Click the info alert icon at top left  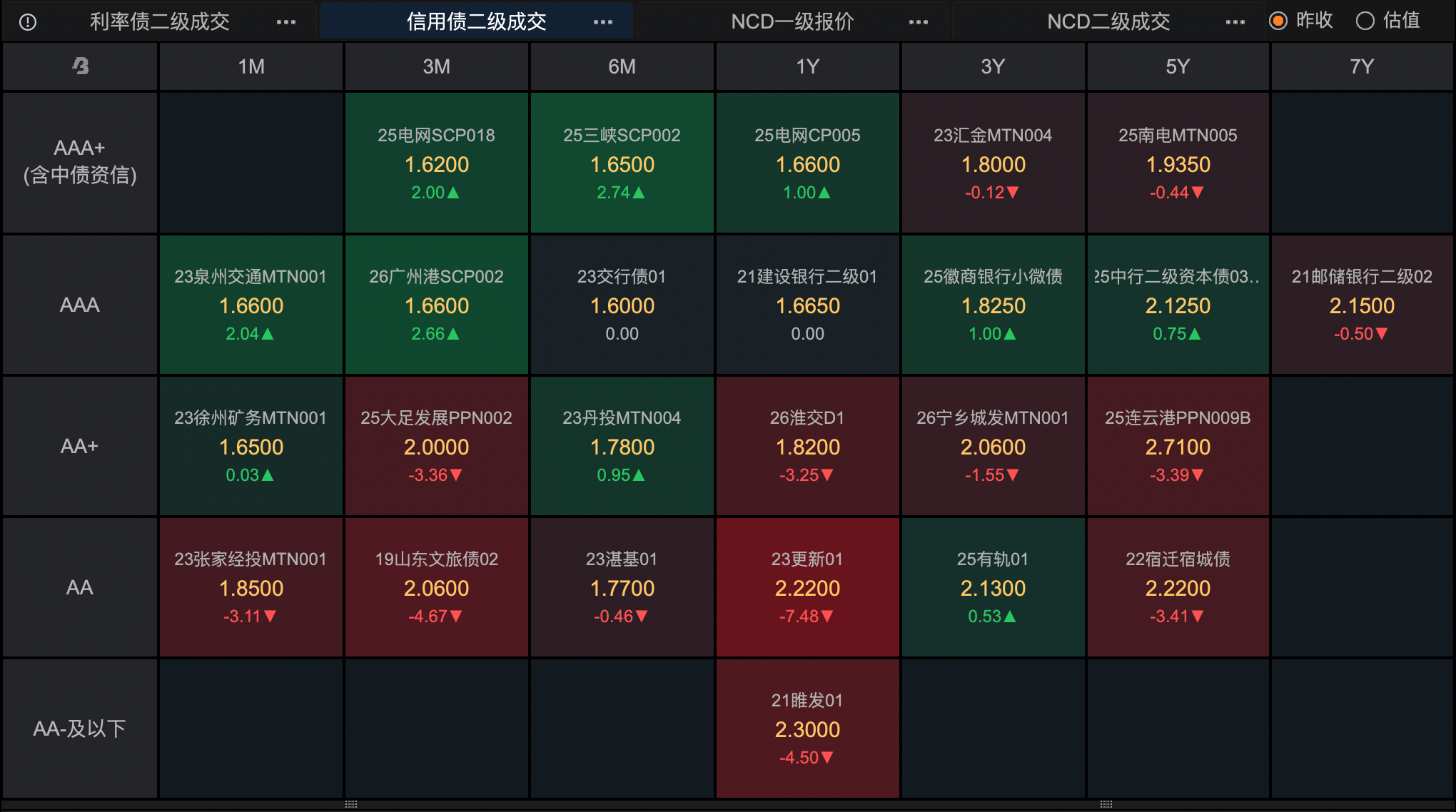click(28, 22)
